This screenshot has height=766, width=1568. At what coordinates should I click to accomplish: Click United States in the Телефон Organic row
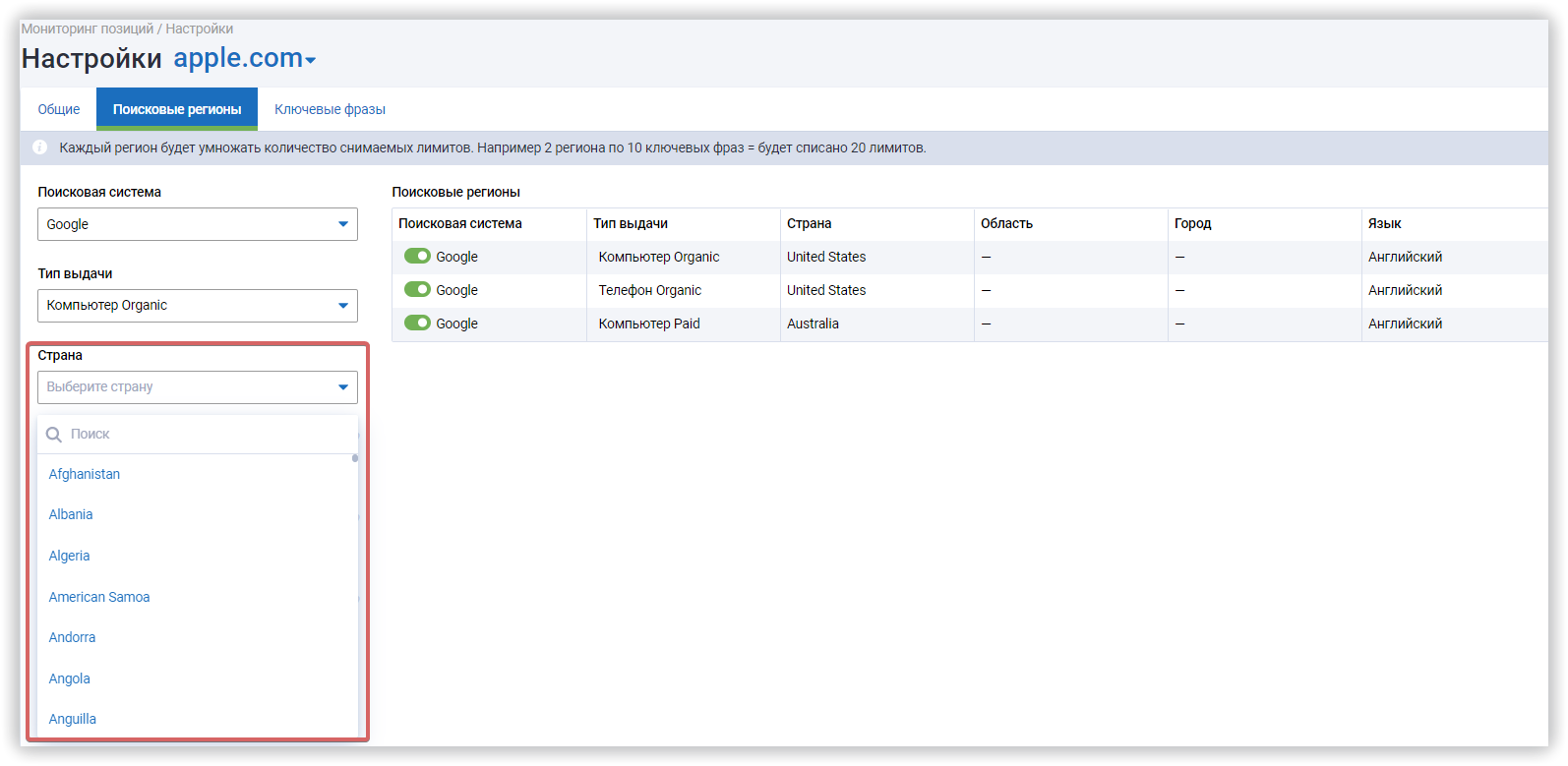(826, 290)
